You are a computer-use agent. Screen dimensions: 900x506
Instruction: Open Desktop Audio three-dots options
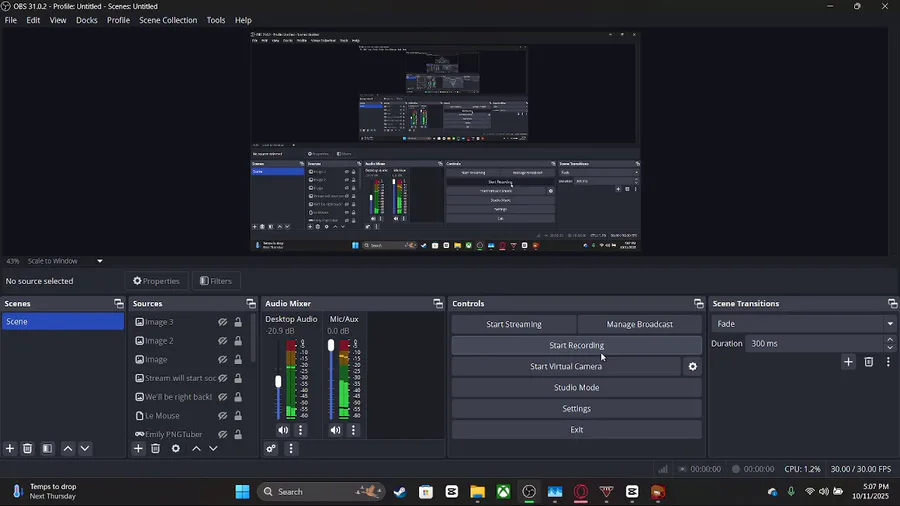click(300, 430)
